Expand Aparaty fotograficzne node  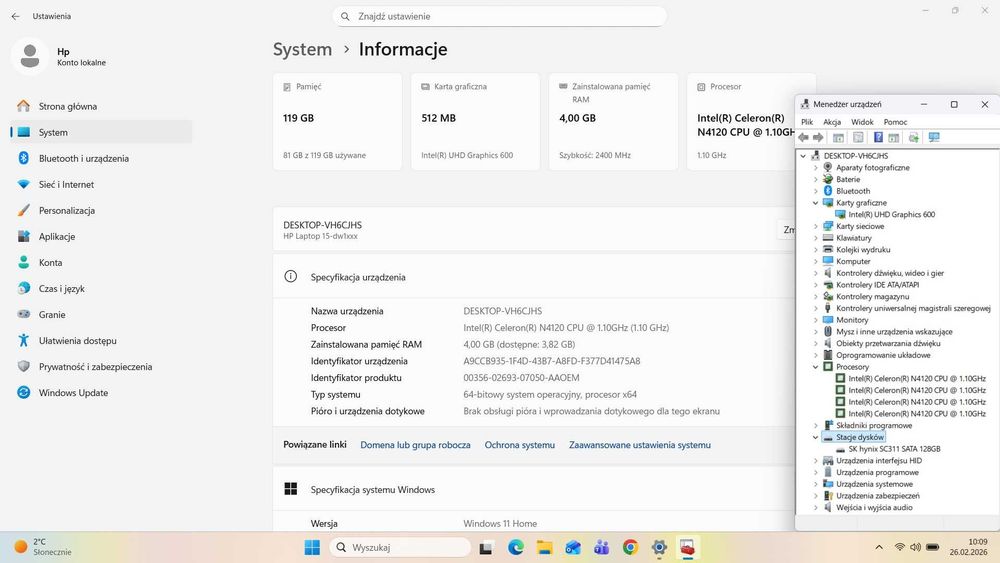815,168
